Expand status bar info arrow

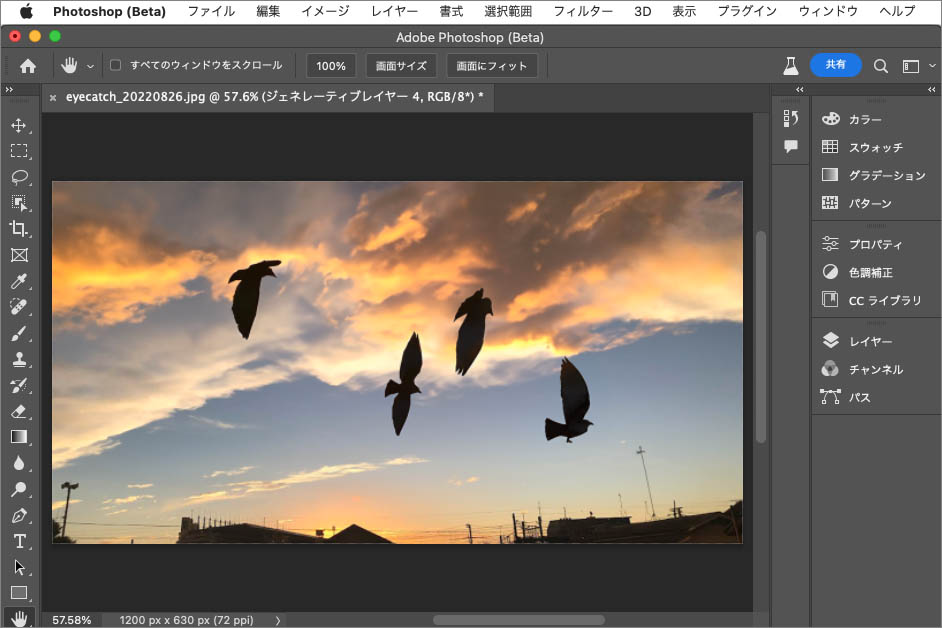pyautogui.click(x=278, y=620)
